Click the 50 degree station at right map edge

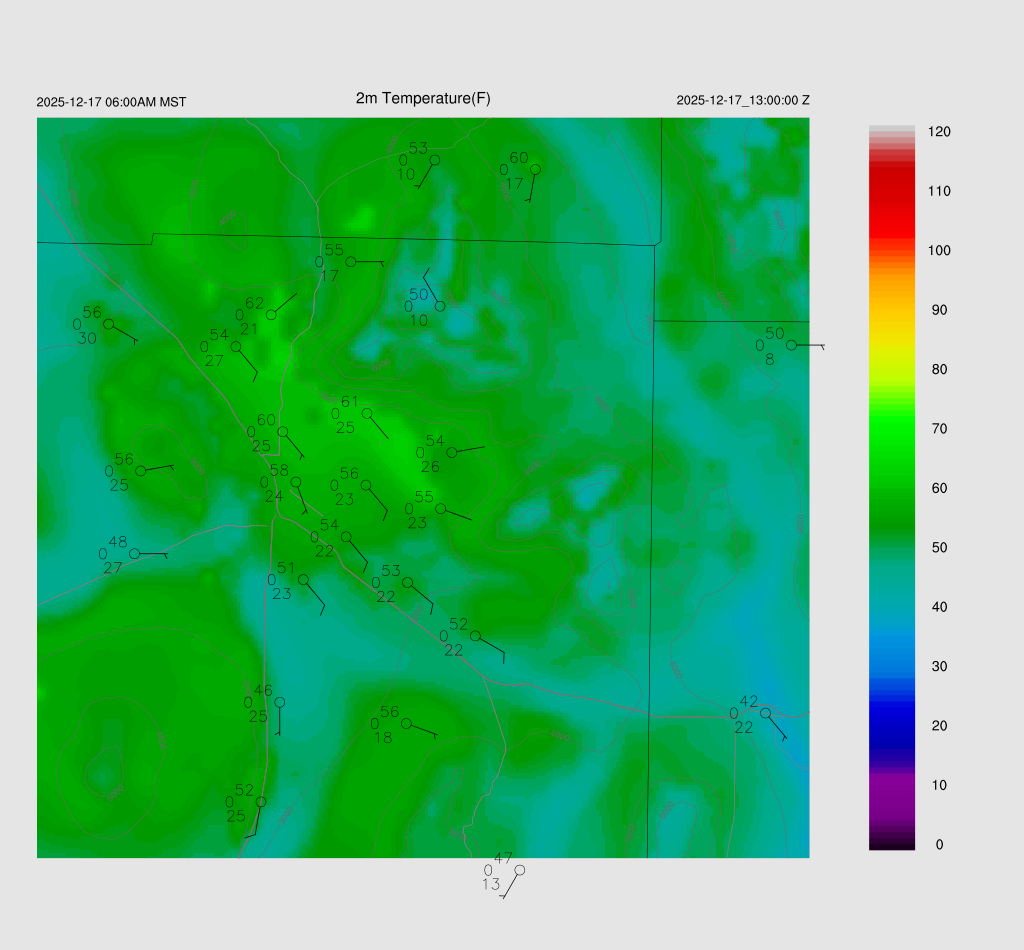coord(791,345)
